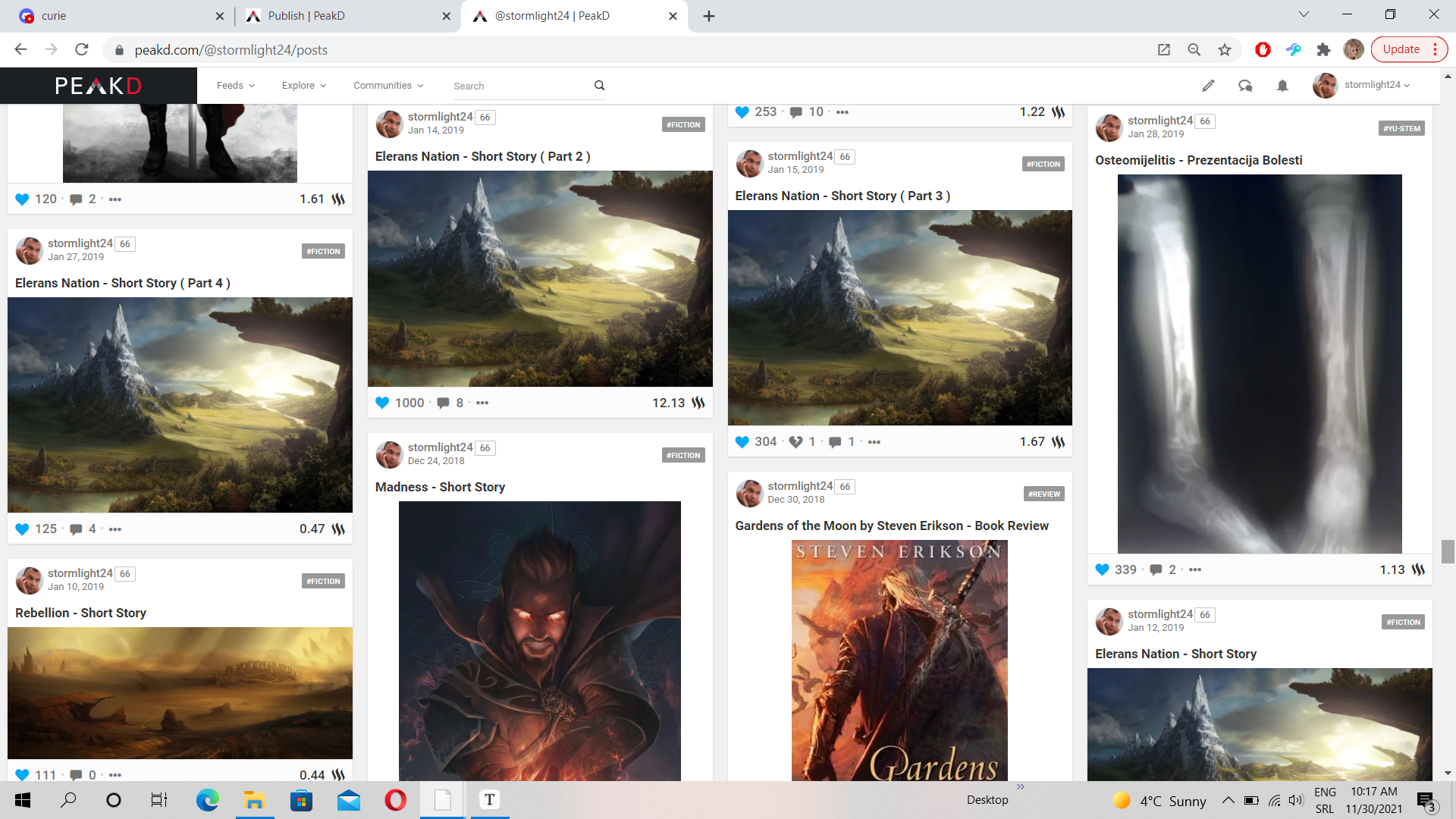Viewport: 1456px width, 819px height.
Task: Open more options on post with 125 votes
Action: (115, 529)
